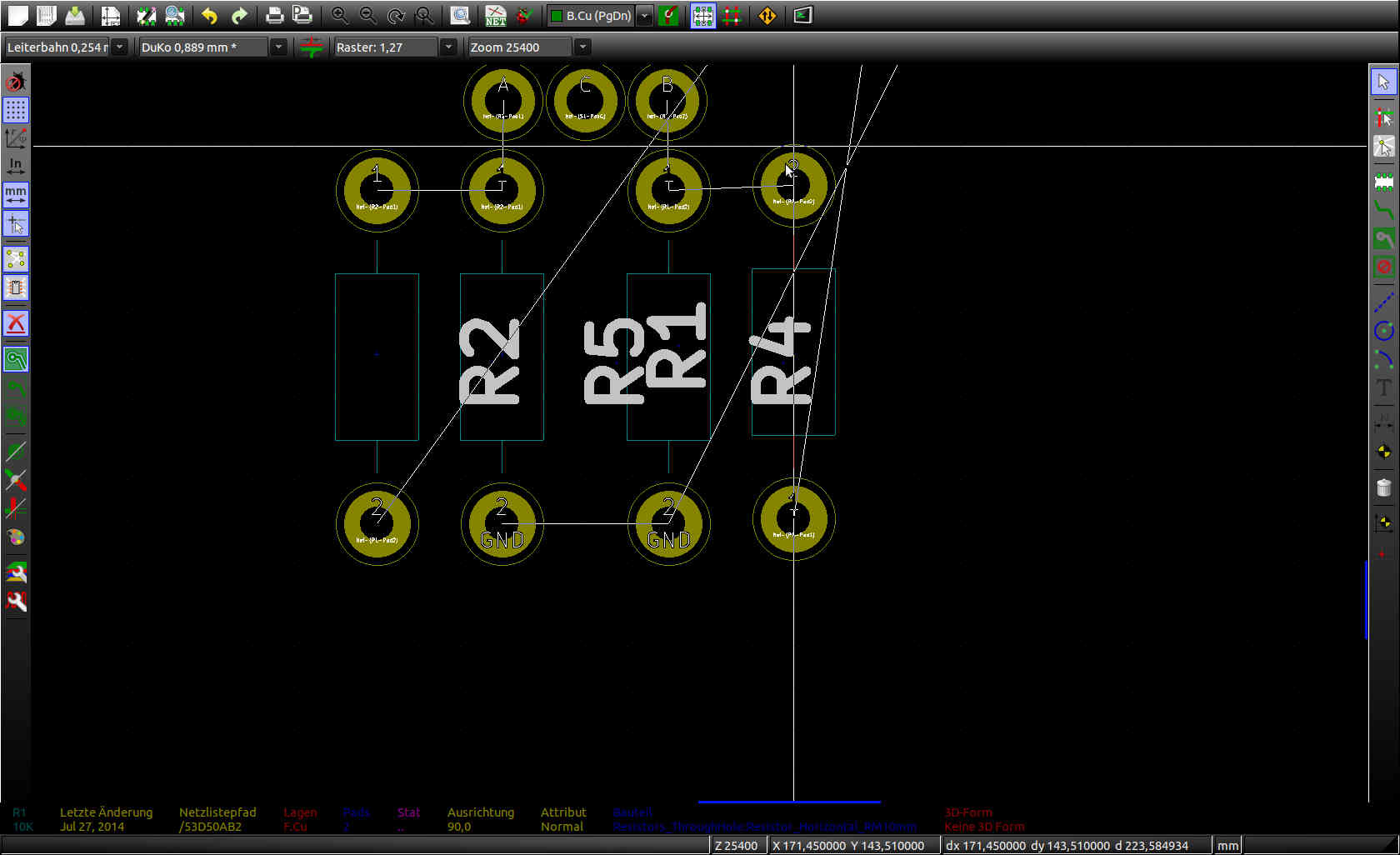Switch units to inches
The height and width of the screenshot is (855, 1400).
16,167
